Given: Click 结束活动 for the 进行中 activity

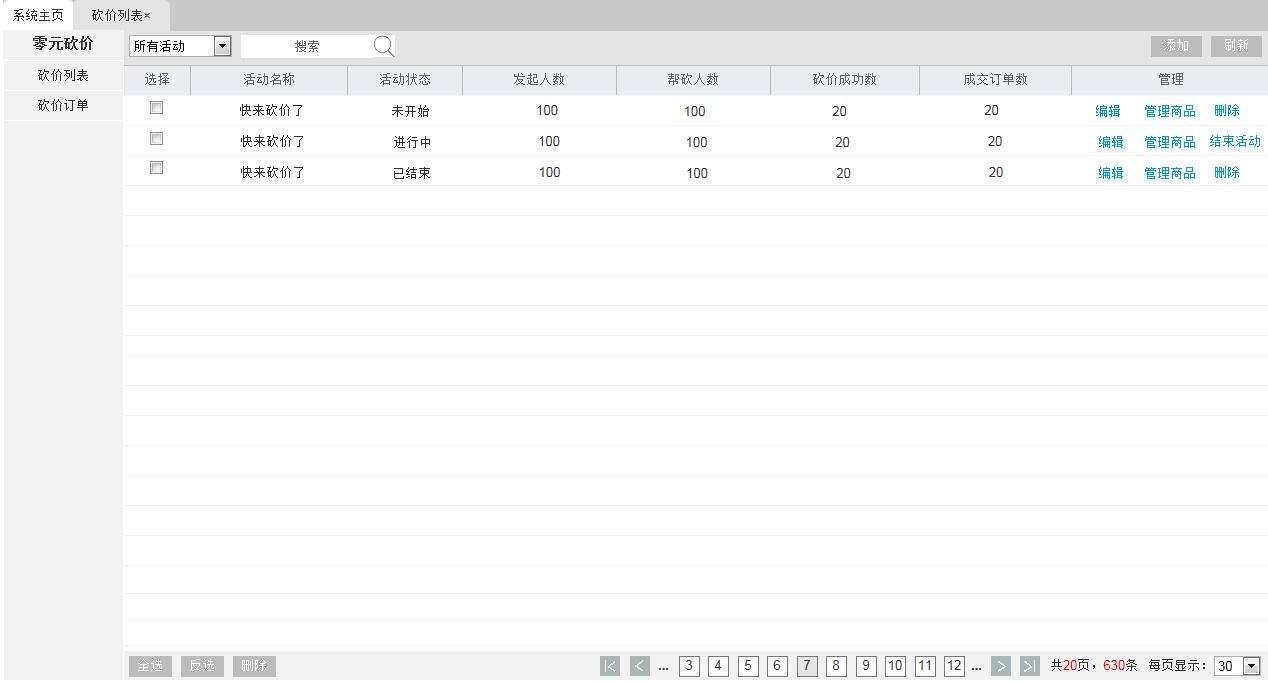Looking at the screenshot, I should pos(1235,142).
